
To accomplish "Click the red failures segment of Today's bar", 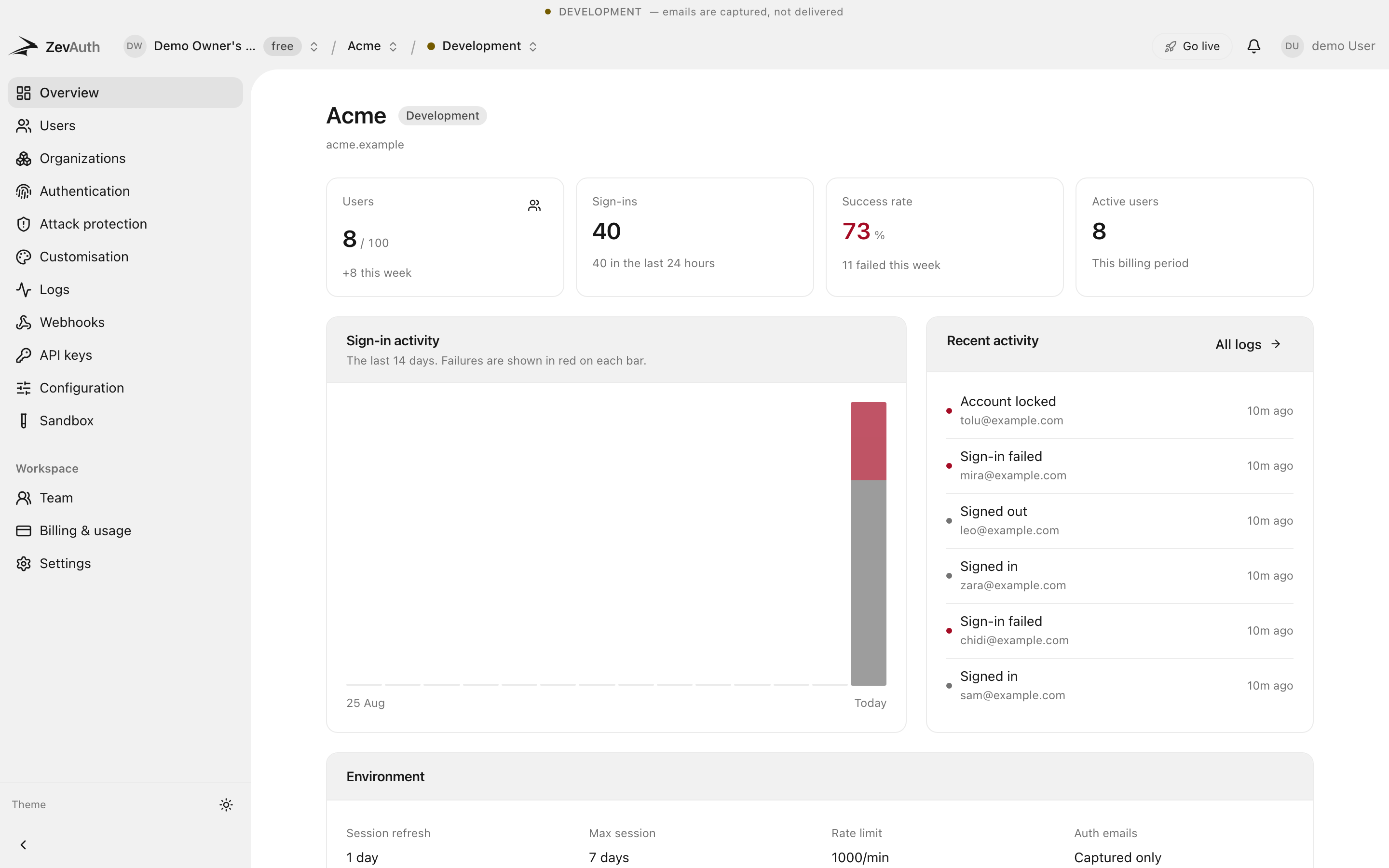I will 868,441.
